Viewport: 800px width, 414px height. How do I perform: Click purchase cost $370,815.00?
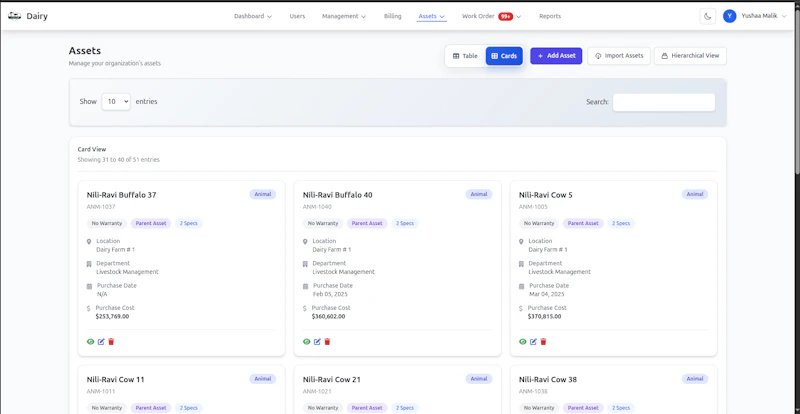pyautogui.click(x=544, y=316)
